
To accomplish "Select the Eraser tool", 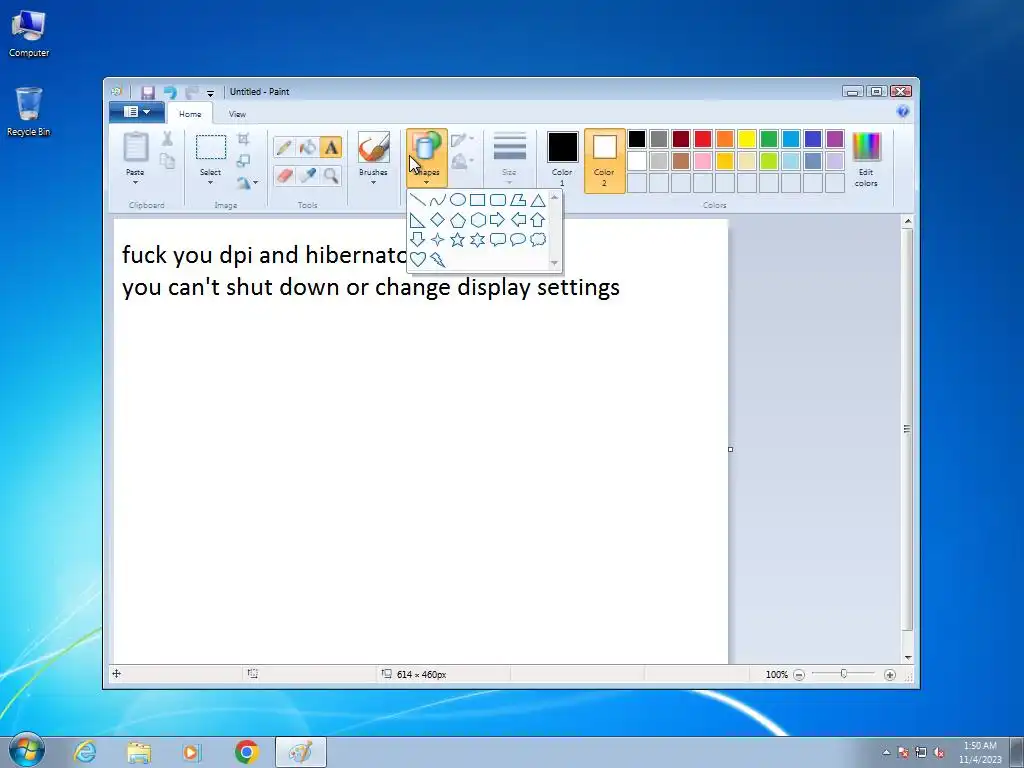I will (x=283, y=175).
